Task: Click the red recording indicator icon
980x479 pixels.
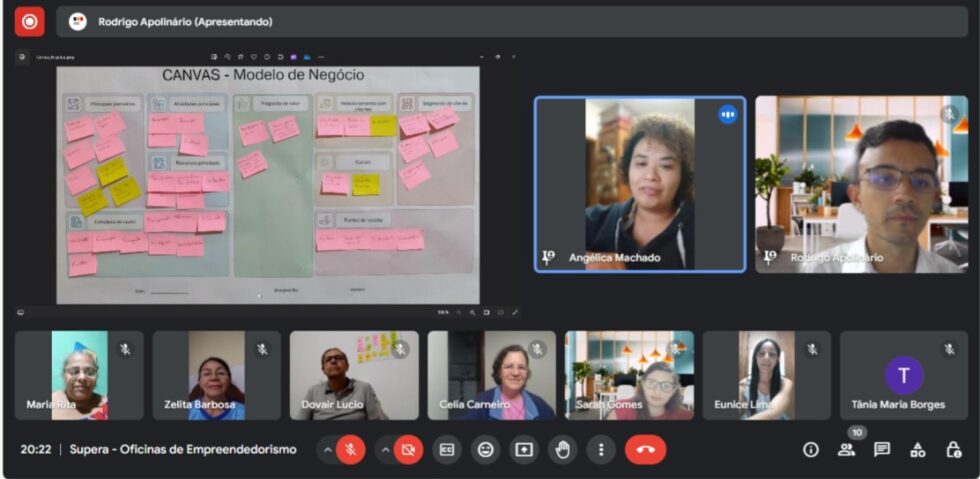Action: tap(29, 22)
